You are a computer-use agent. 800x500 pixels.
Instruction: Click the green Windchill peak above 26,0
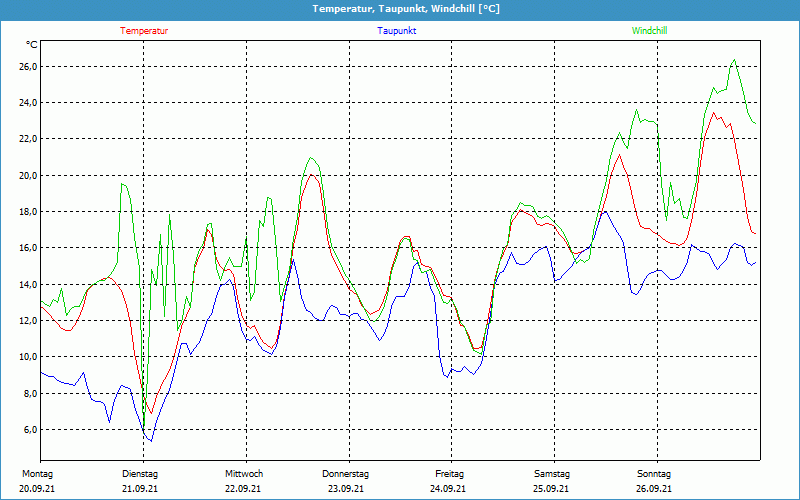pos(734,60)
